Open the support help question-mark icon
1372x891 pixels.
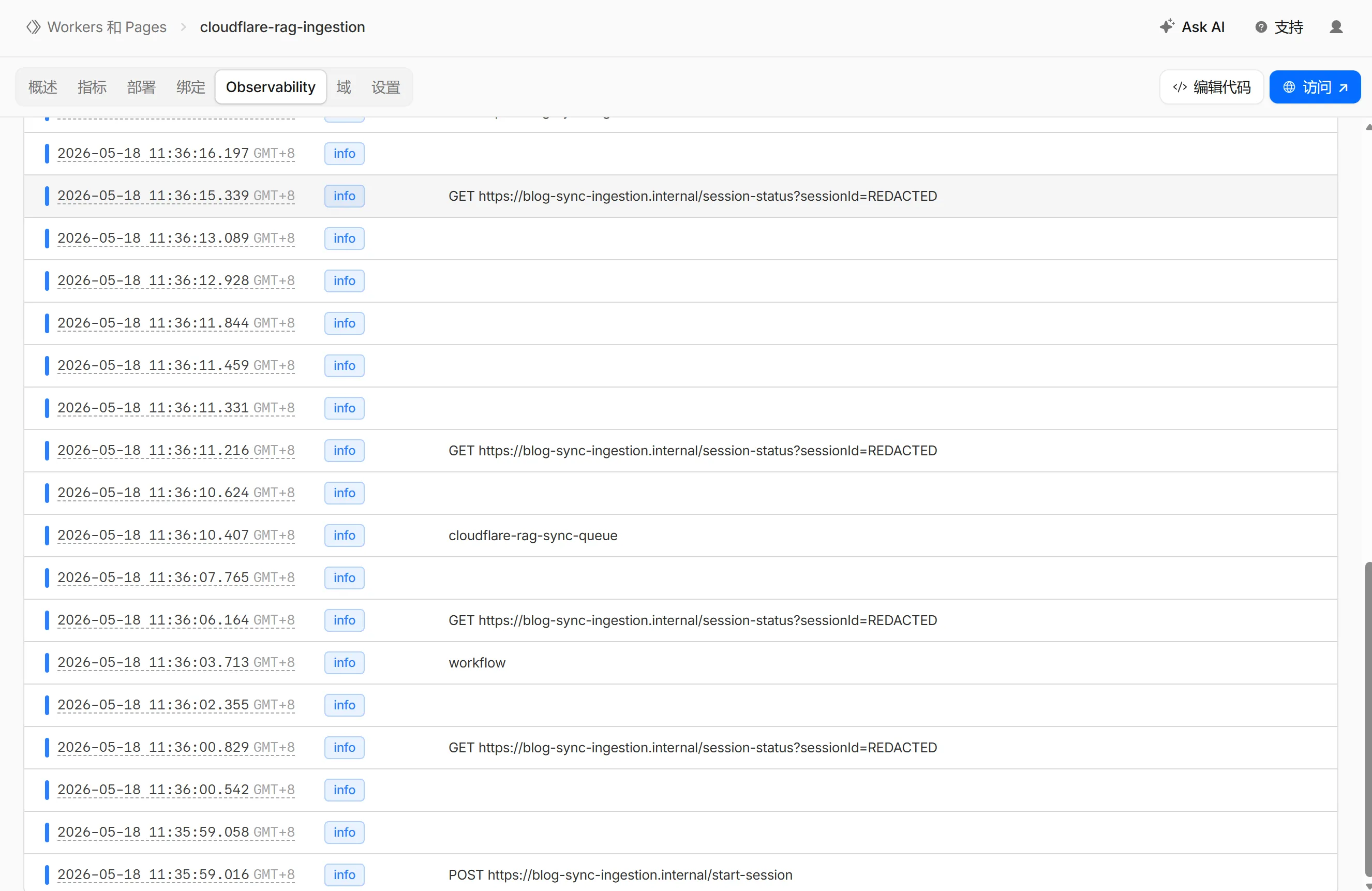click(1261, 27)
